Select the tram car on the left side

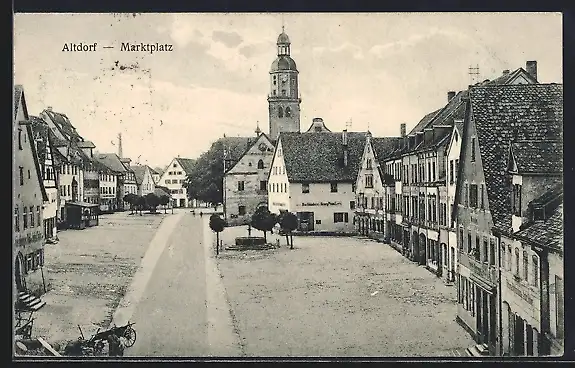(82, 215)
